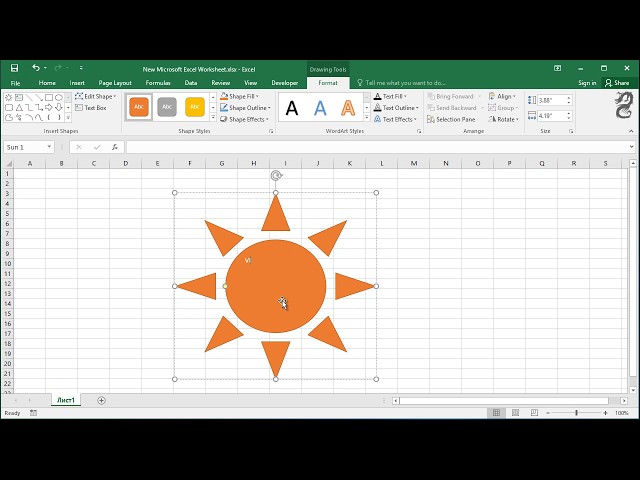
Task: Switch to the Developer tab
Action: point(284,83)
